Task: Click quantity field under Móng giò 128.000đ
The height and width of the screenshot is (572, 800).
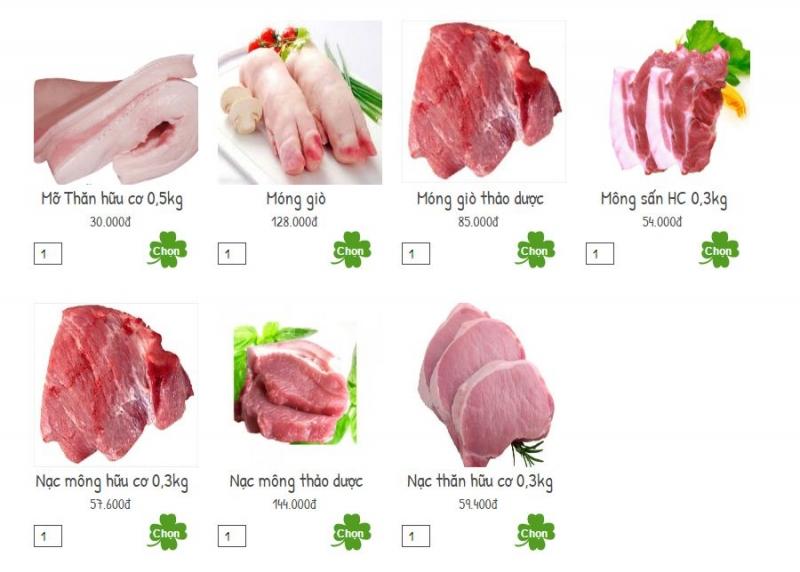Action: 232,254
